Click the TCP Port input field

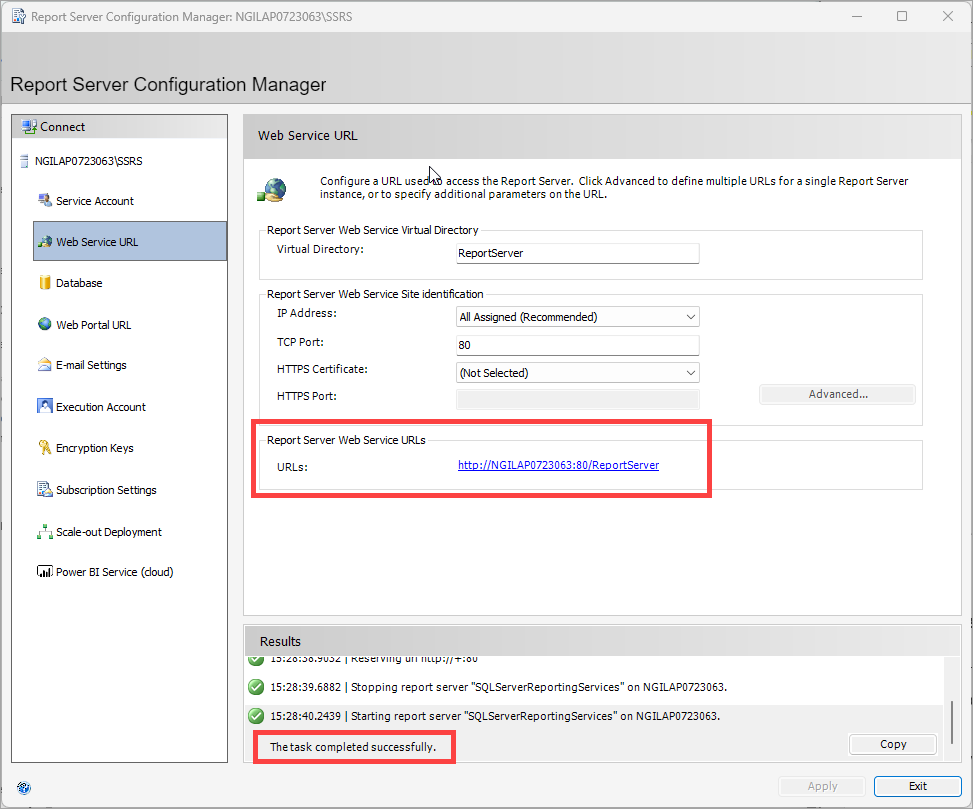578,345
